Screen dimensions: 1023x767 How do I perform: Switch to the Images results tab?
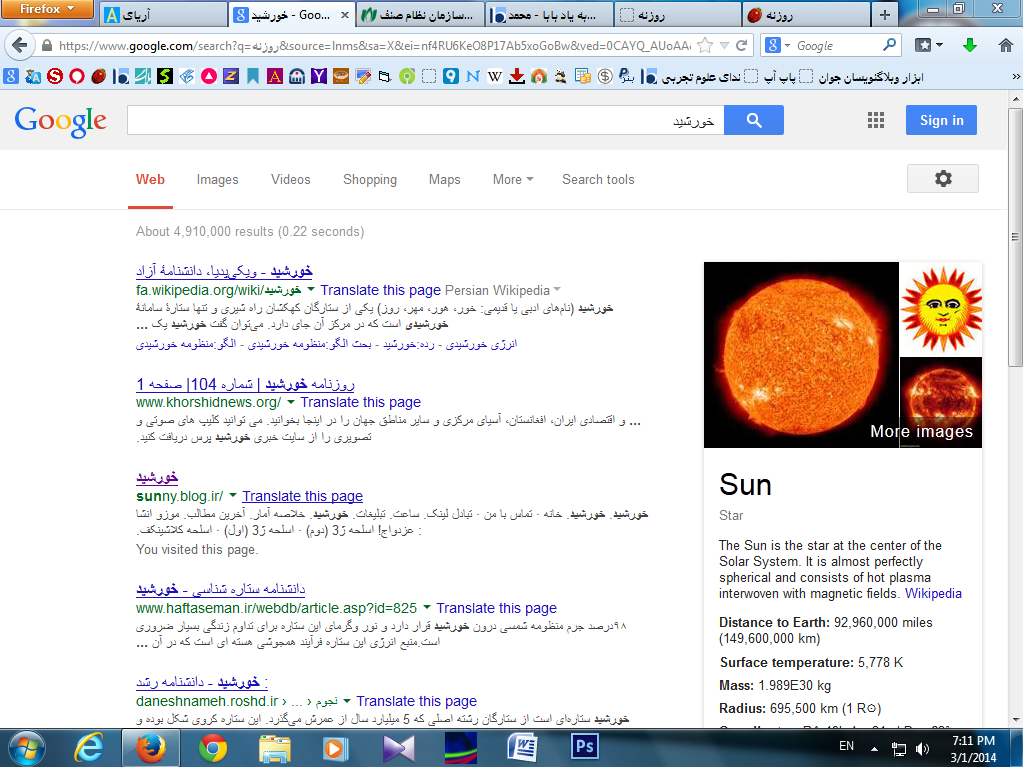(x=217, y=180)
